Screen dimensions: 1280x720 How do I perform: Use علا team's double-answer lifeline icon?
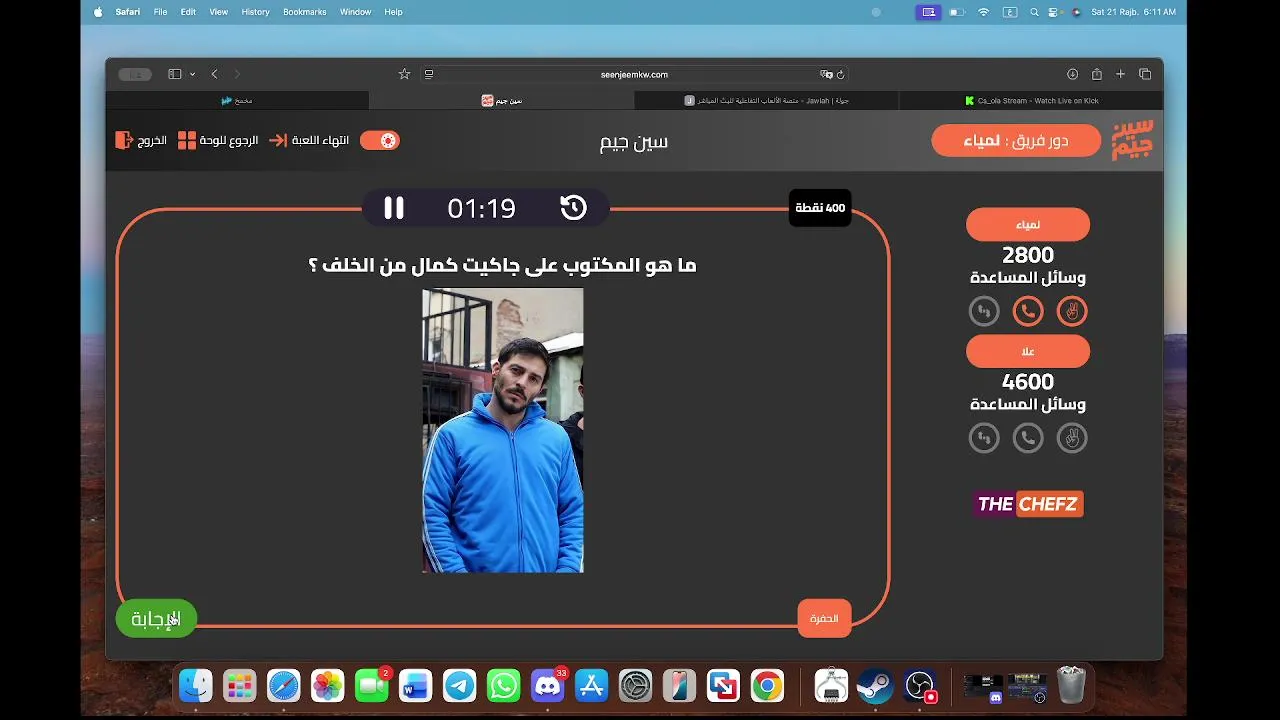pos(984,438)
